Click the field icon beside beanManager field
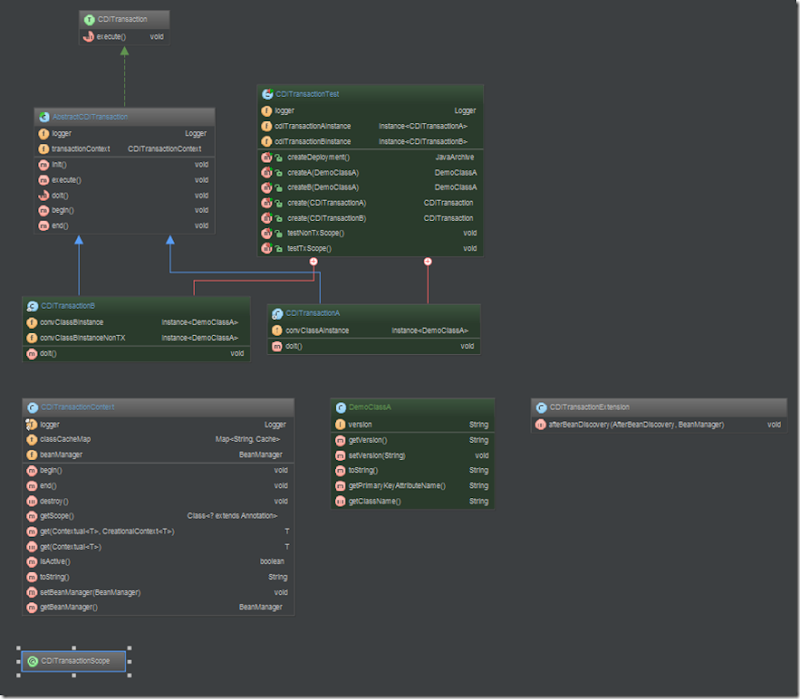800x699 pixels. pyautogui.click(x=32, y=455)
